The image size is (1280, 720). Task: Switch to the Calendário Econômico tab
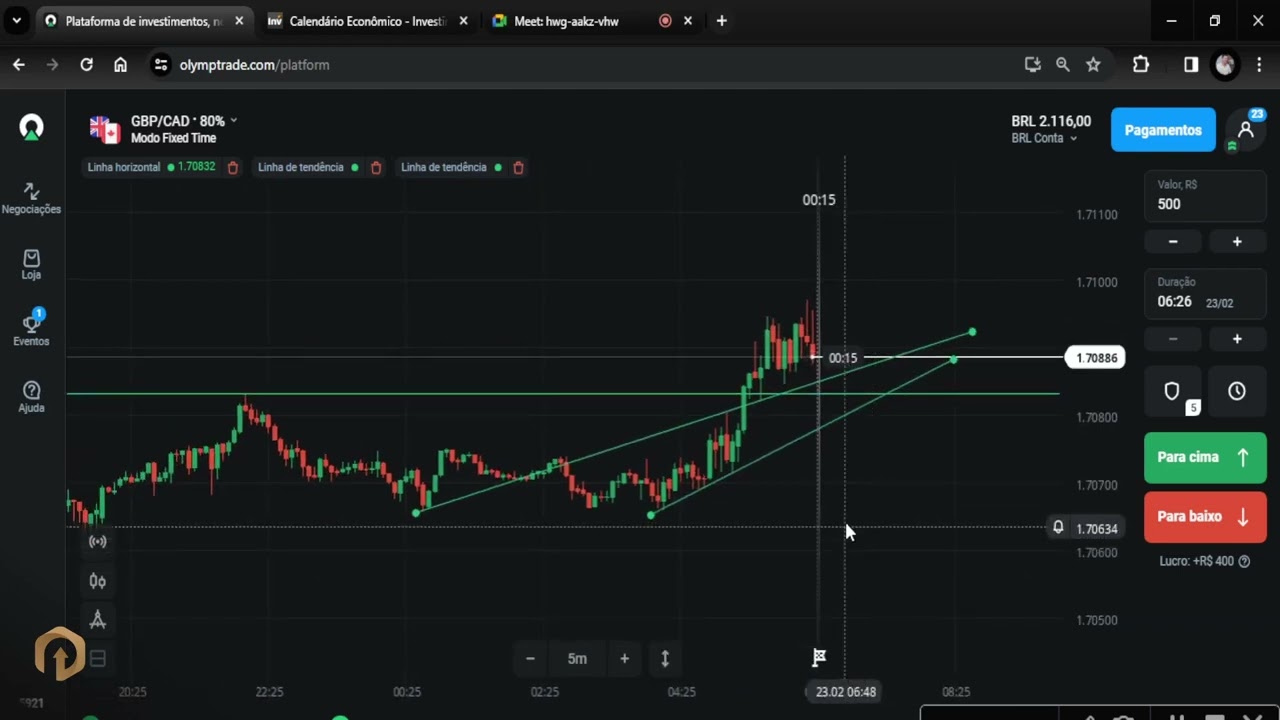pos(366,21)
